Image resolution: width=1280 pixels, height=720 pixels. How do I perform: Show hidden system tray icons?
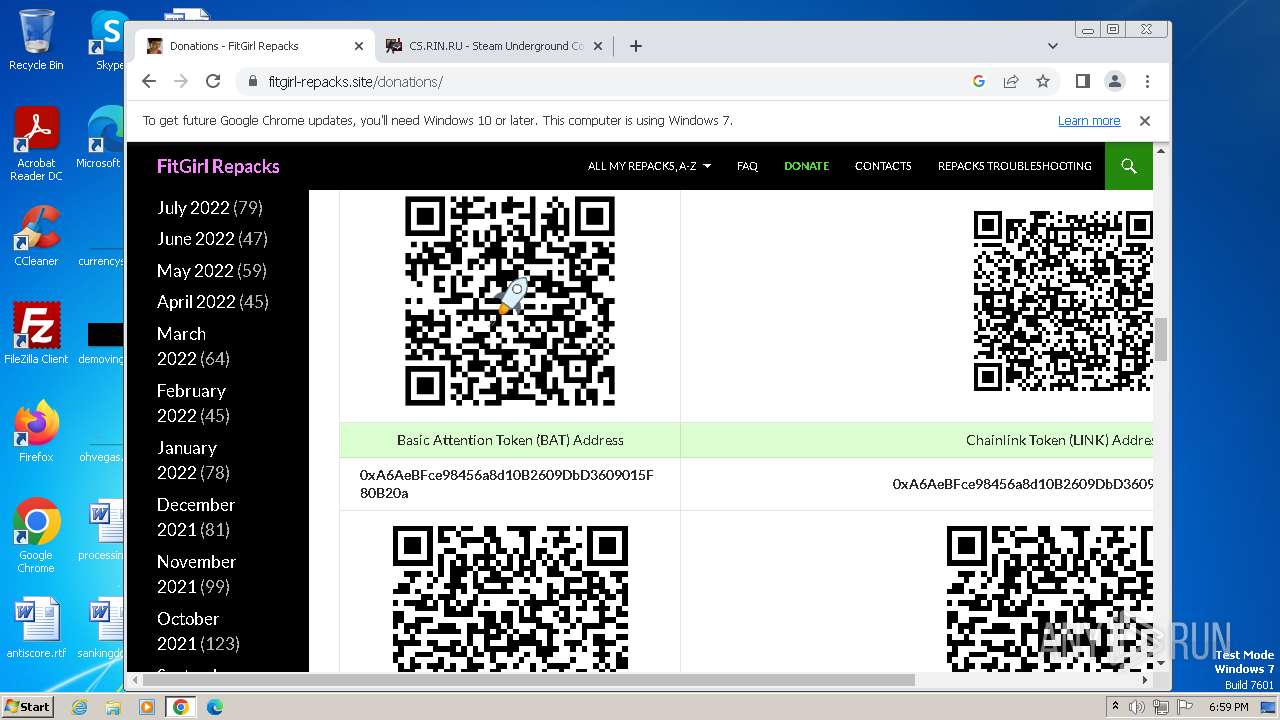[1115, 707]
